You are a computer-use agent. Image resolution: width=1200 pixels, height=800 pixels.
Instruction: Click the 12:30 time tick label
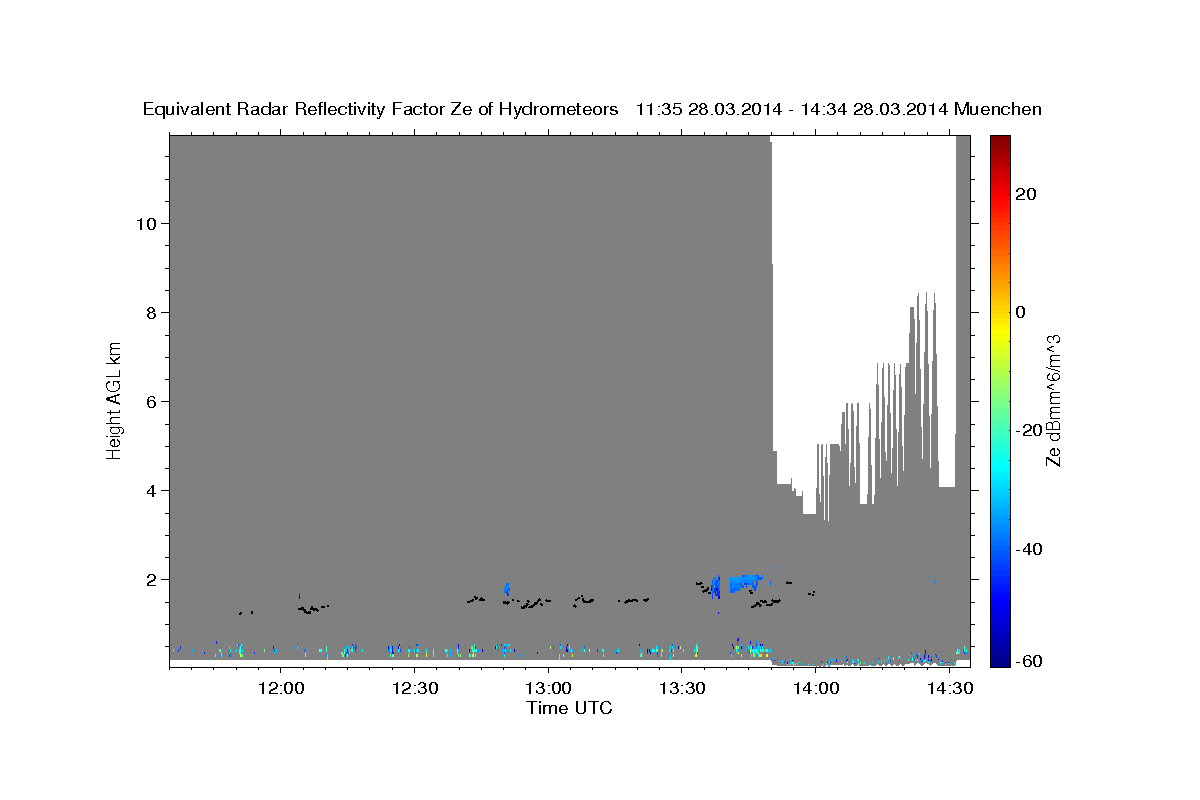pos(415,689)
